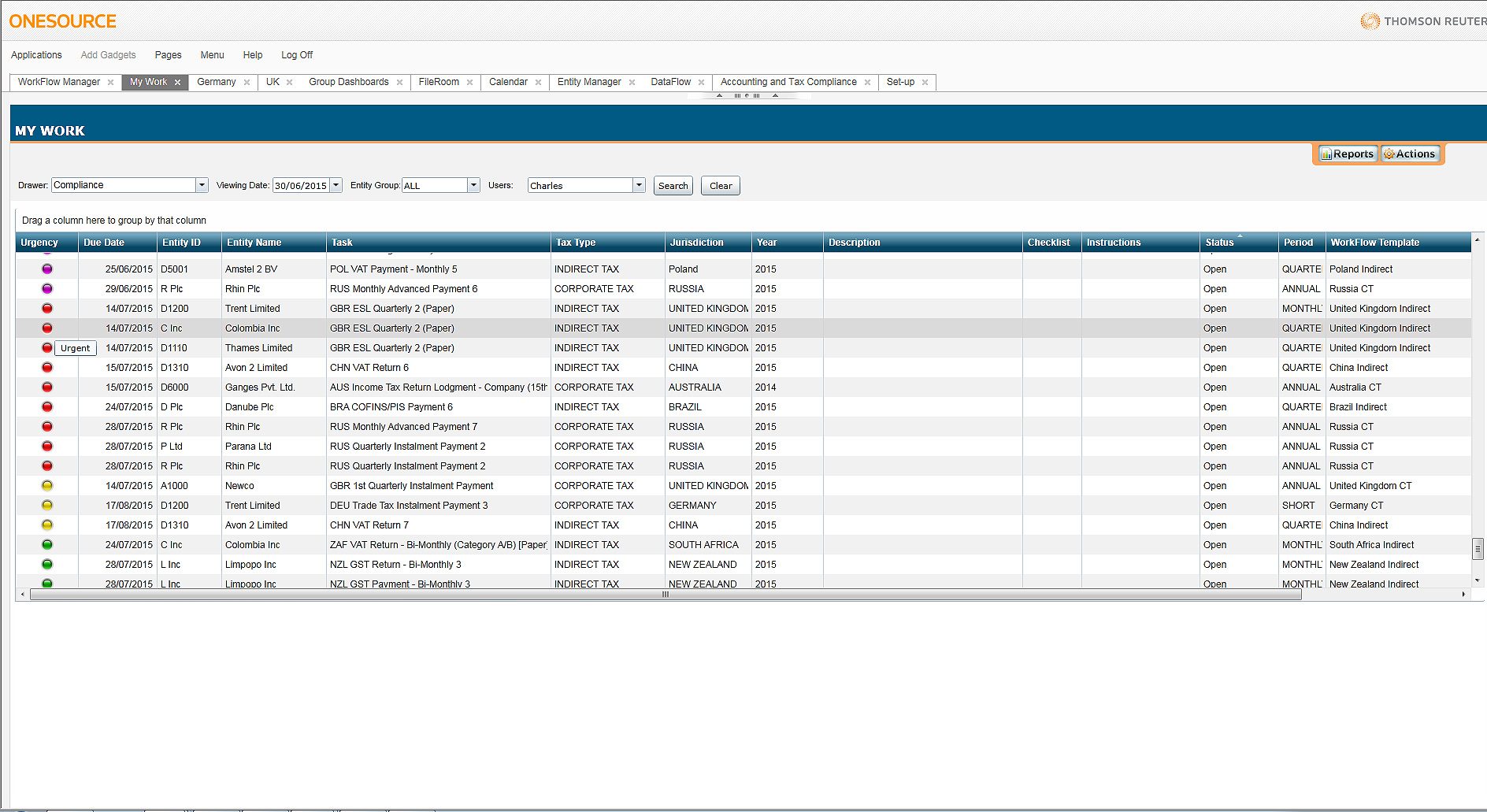Click purple urgency dot for RUS Monthly Advanced Payment 6
This screenshot has height=812, width=1487.
[x=47, y=289]
